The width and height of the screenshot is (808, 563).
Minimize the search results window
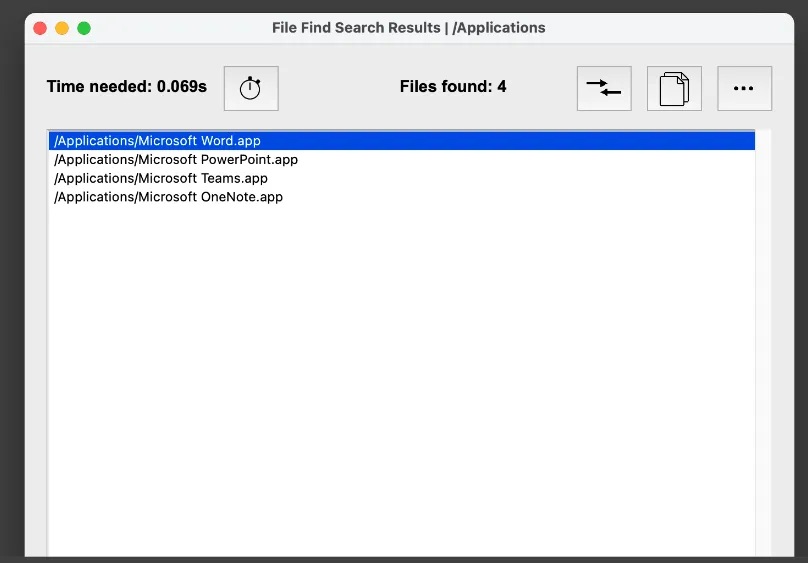pos(62,28)
